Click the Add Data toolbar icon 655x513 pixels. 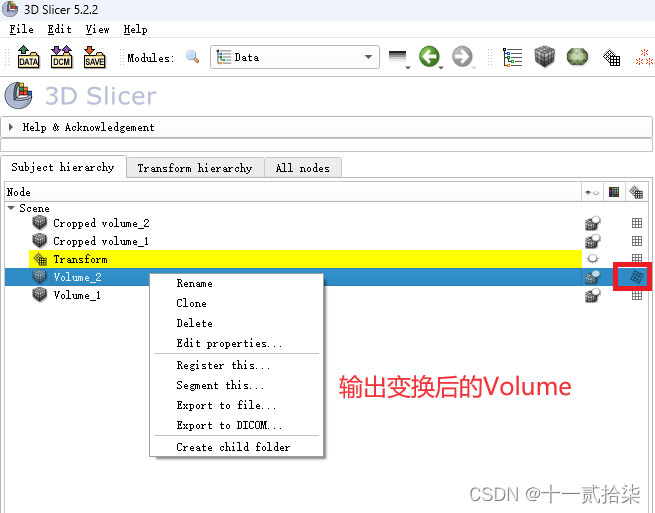(28, 57)
